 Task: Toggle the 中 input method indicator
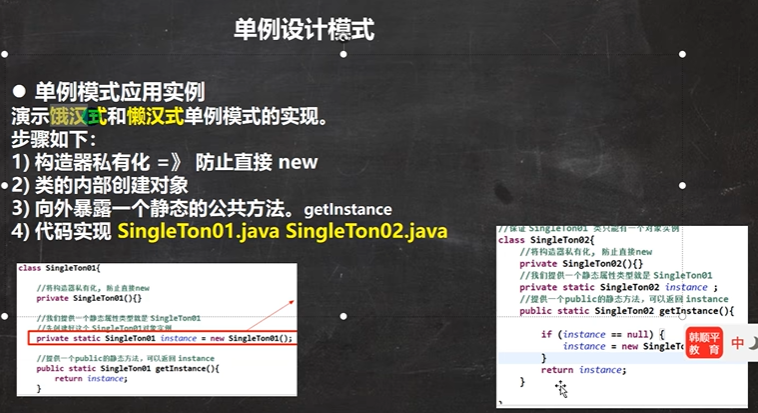737,343
